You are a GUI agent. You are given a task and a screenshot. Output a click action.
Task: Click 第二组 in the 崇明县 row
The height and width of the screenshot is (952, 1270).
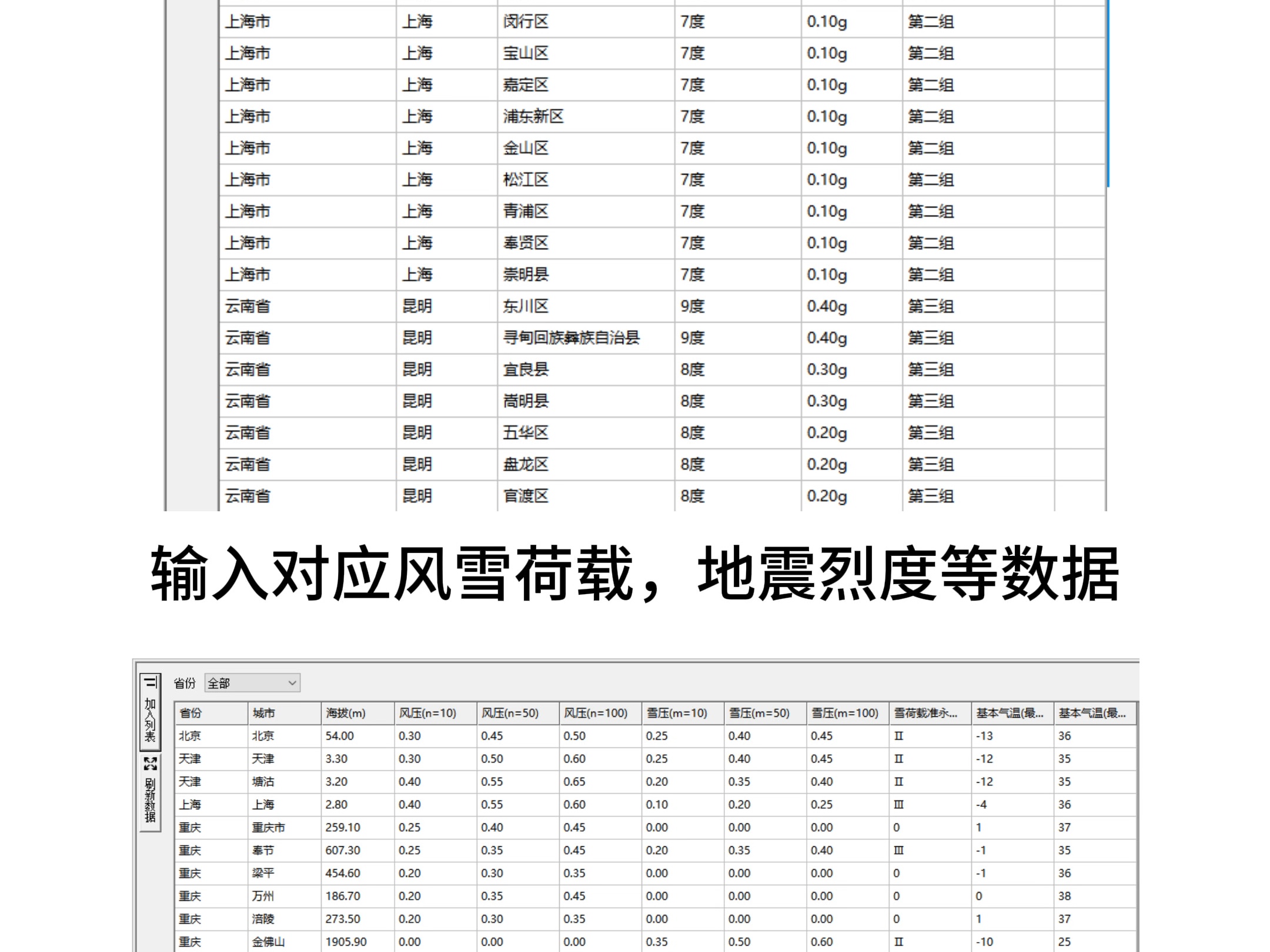coord(931,275)
